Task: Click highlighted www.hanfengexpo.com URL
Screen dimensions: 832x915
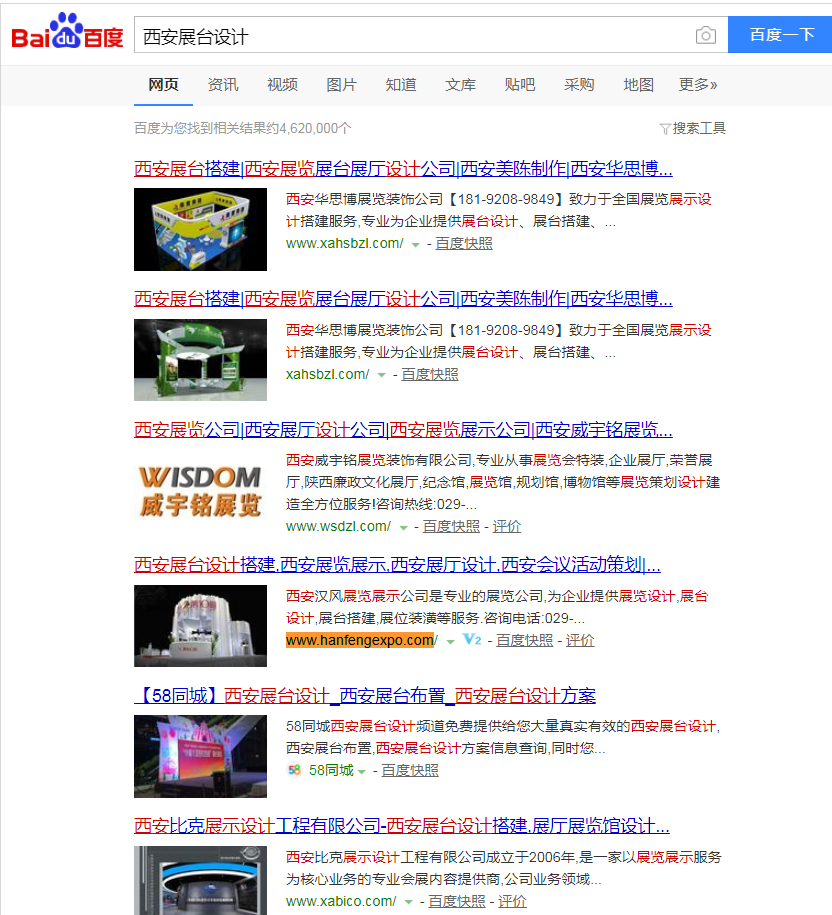Action: pos(362,640)
